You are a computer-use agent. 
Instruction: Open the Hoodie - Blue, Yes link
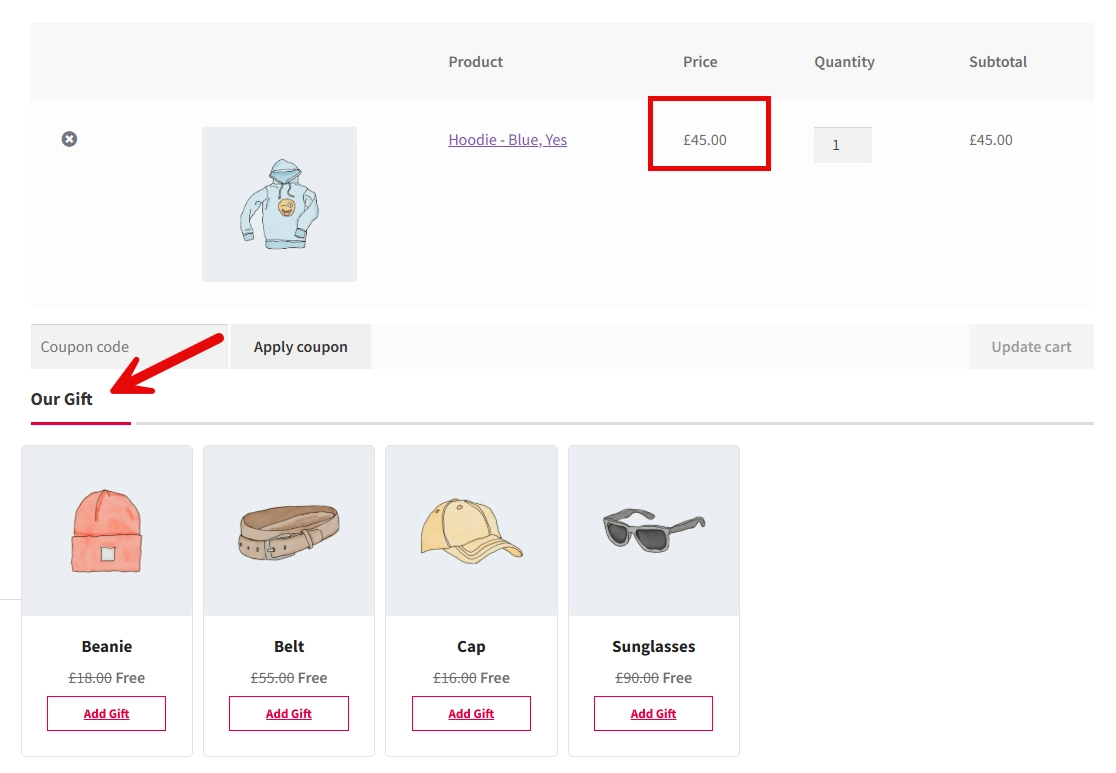[507, 140]
